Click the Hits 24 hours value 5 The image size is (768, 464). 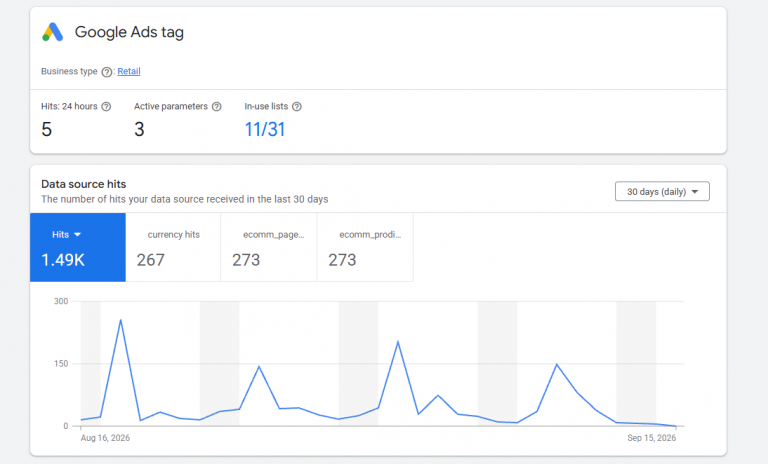[x=47, y=129]
